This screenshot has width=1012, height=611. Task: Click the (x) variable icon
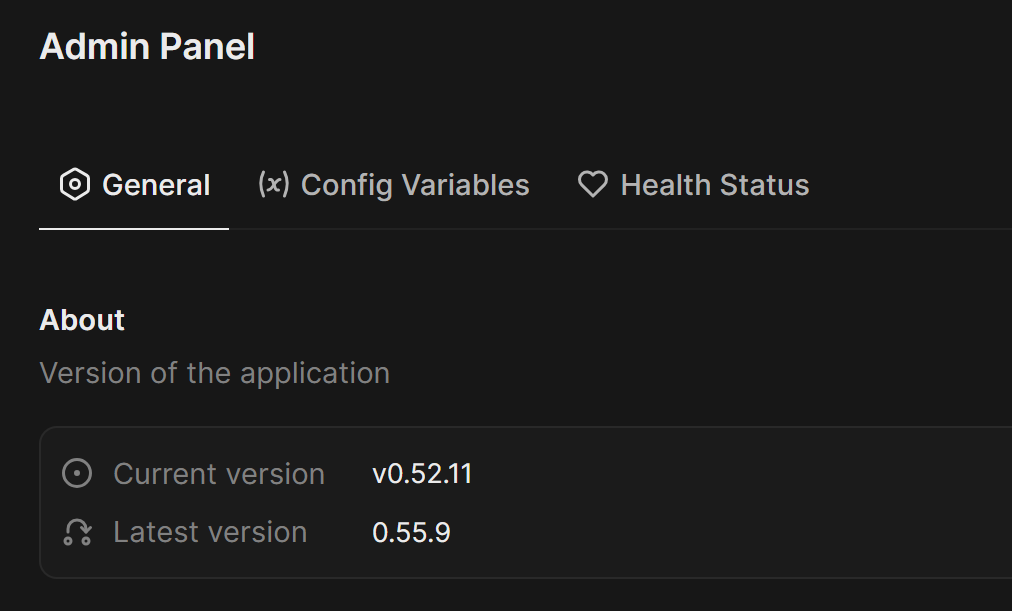(x=274, y=184)
